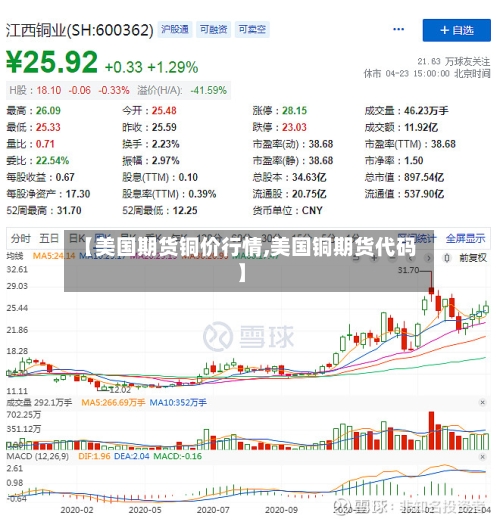Click the H股 price 18.10

[49, 90]
